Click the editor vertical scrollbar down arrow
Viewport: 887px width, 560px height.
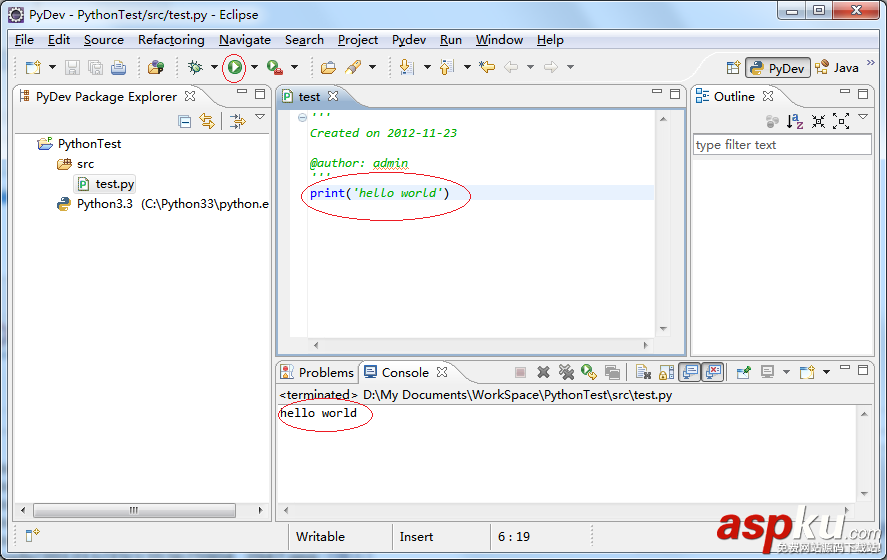click(x=664, y=329)
